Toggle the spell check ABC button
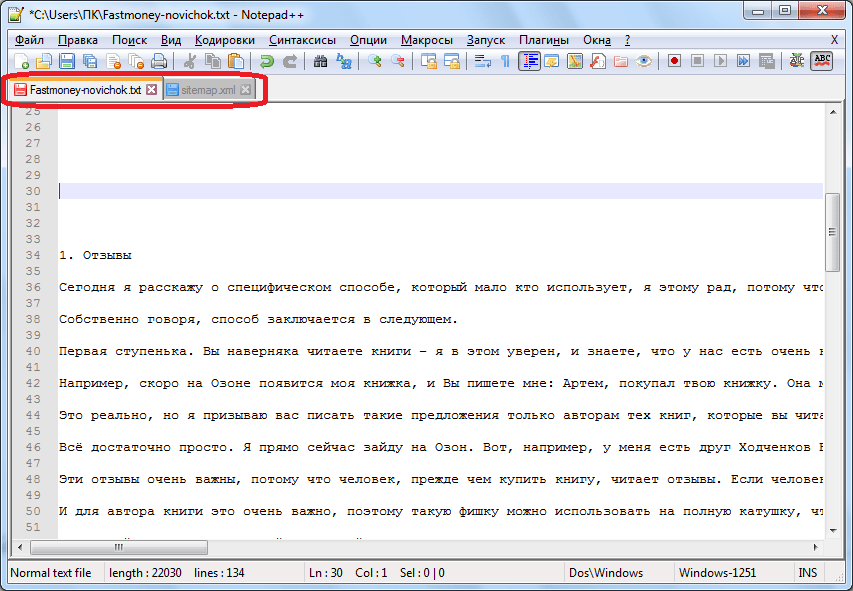 822,61
